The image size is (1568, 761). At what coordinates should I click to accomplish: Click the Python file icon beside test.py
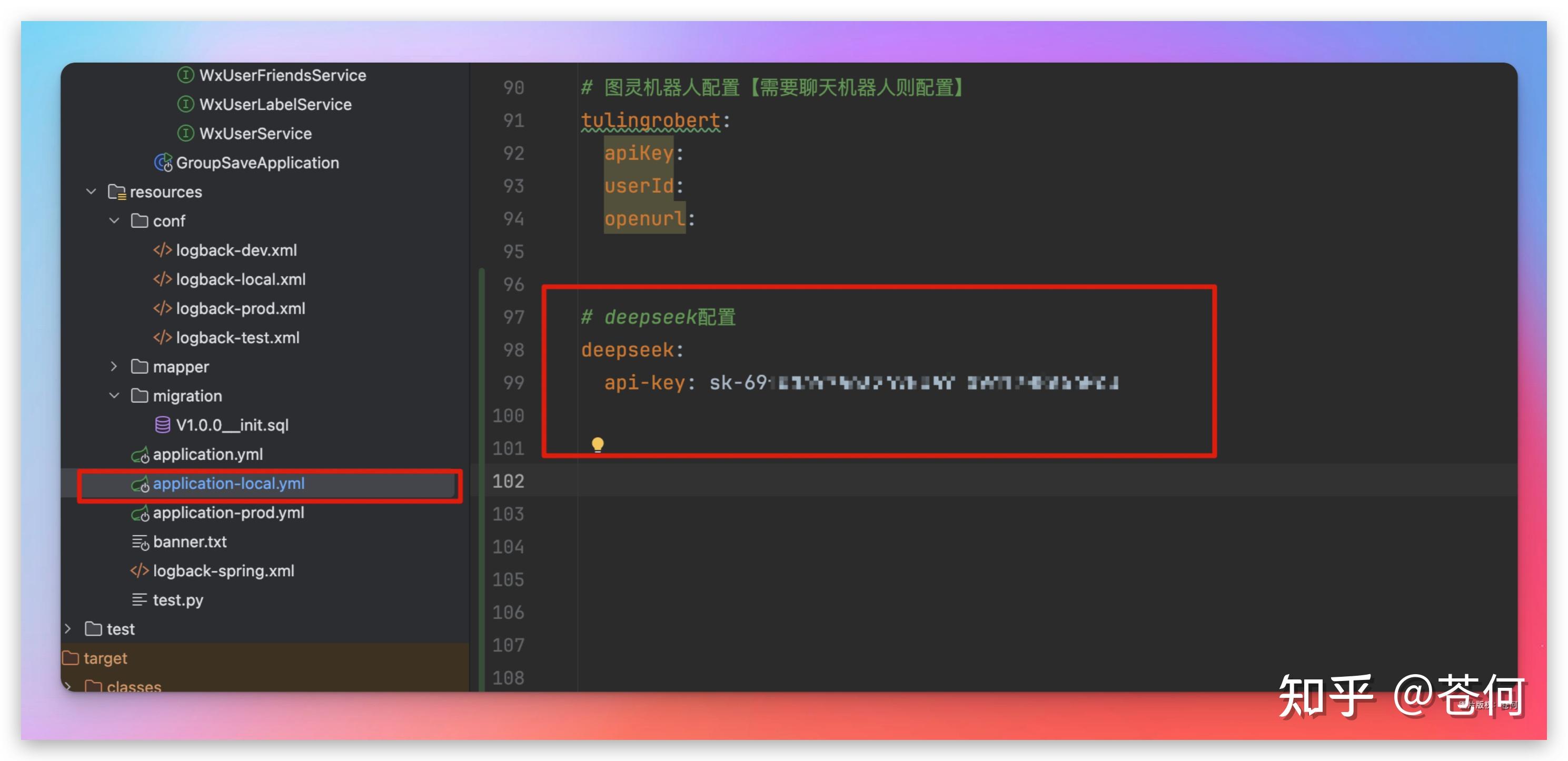[139, 600]
